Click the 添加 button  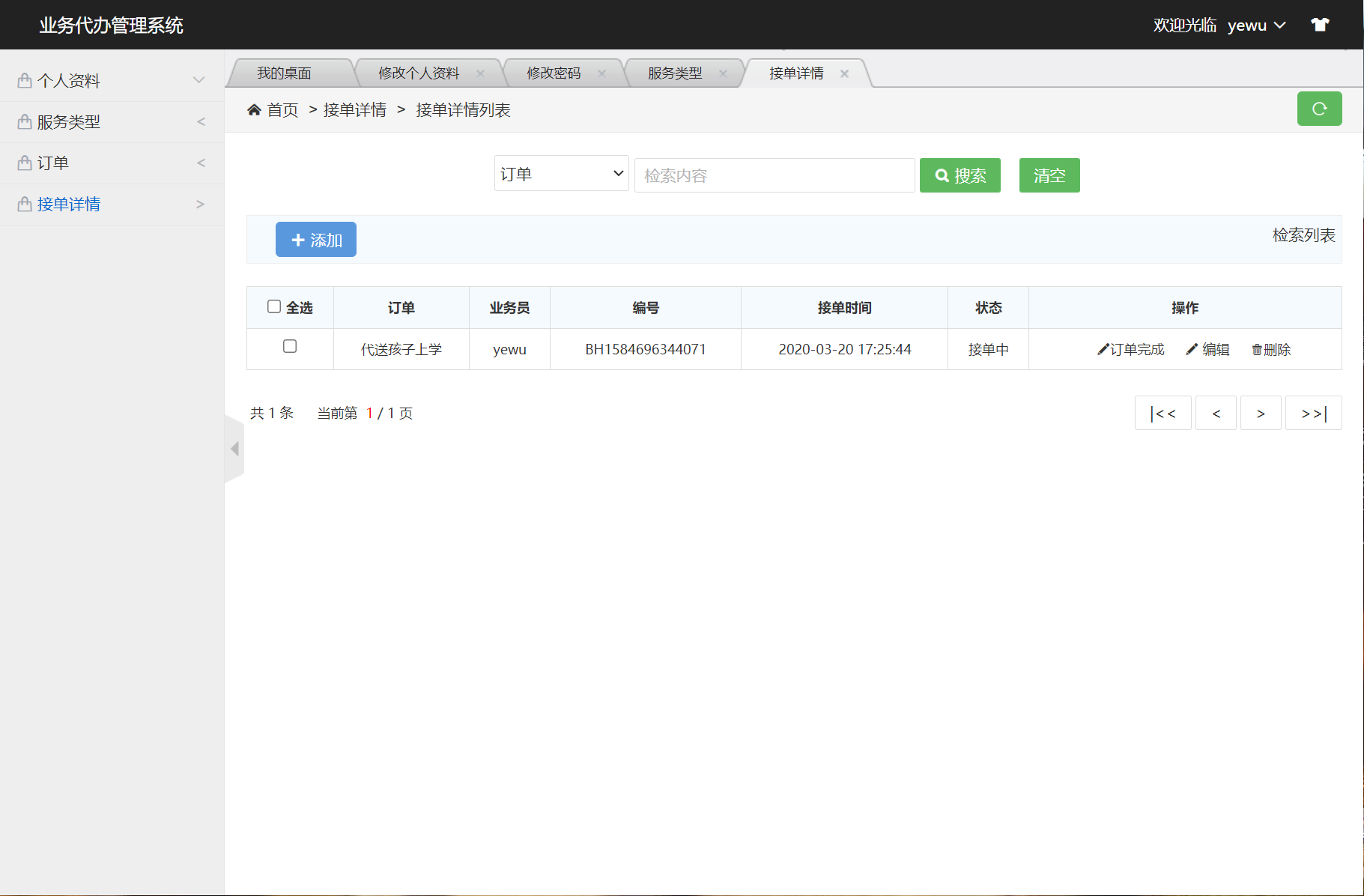[x=315, y=239]
